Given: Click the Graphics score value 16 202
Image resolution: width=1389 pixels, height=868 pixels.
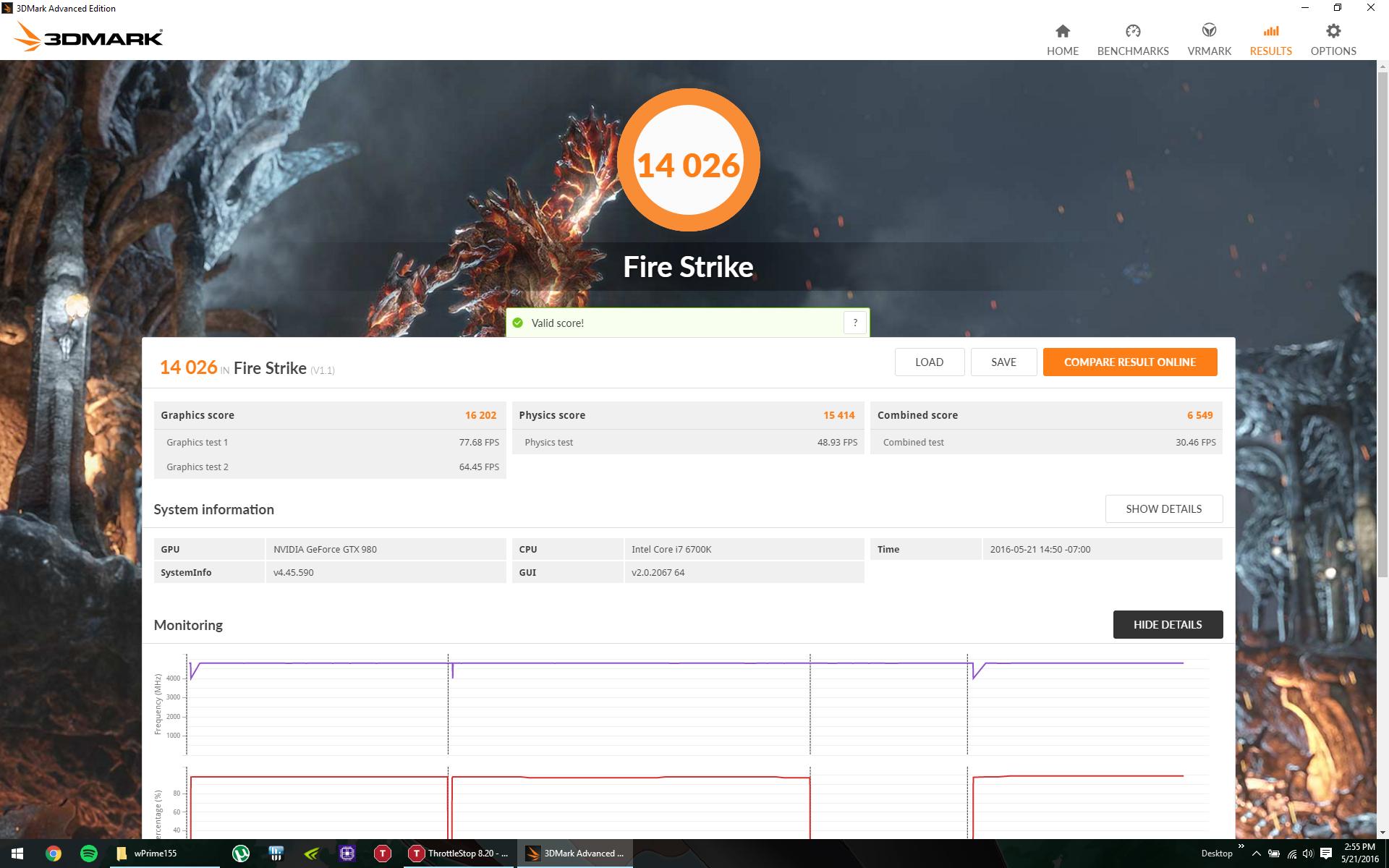Looking at the screenshot, I should point(480,415).
